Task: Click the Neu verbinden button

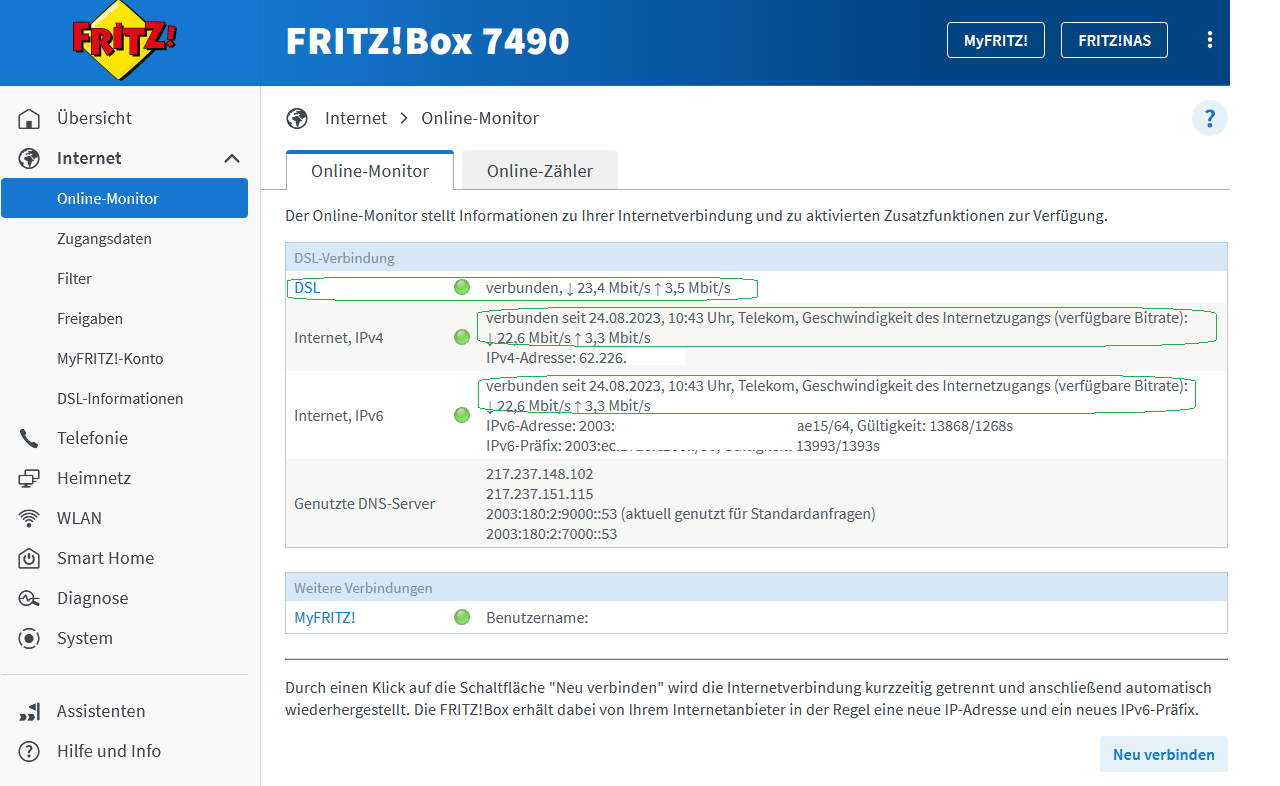Action: coord(1164,755)
